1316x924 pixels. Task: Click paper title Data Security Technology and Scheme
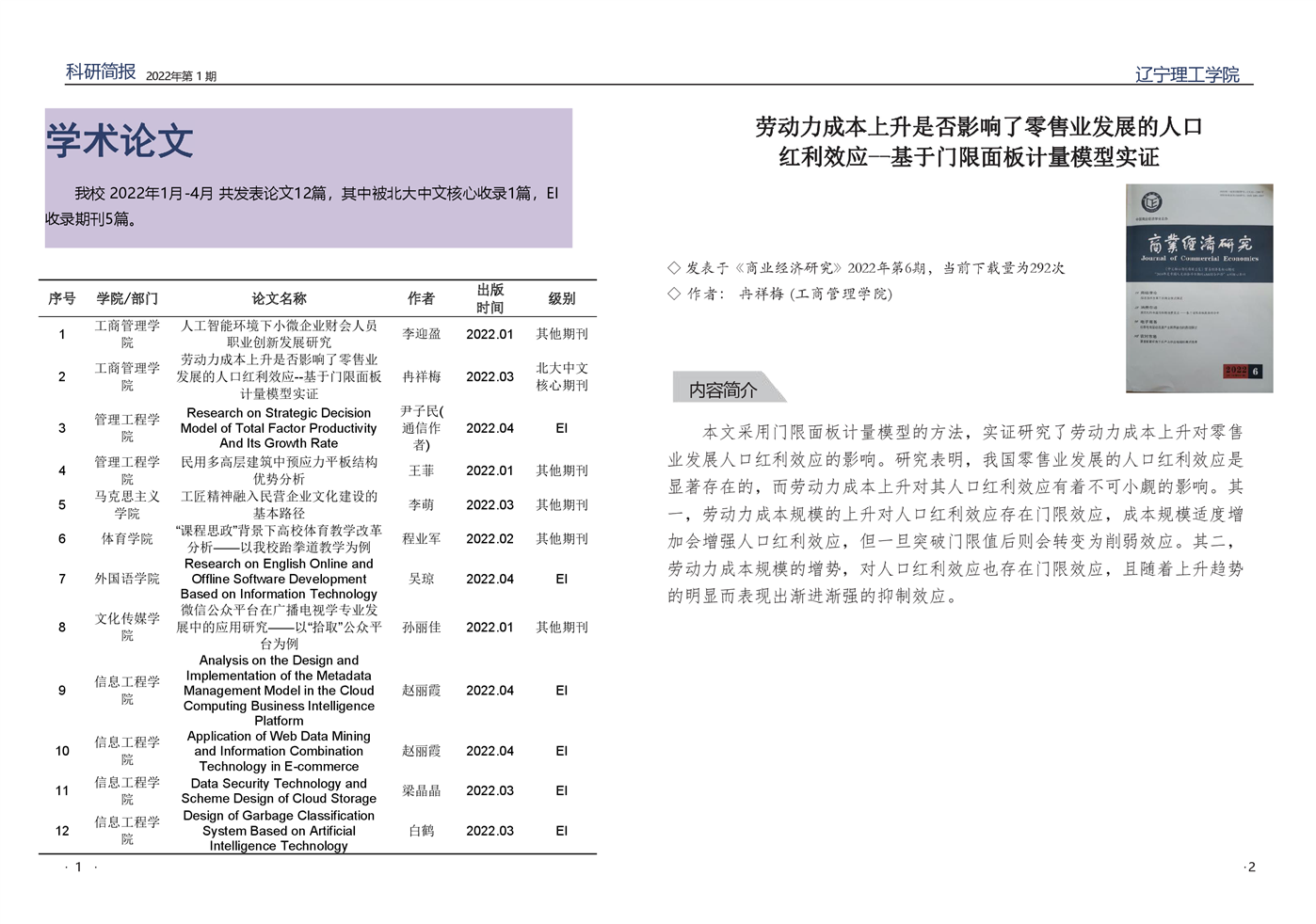(x=279, y=790)
